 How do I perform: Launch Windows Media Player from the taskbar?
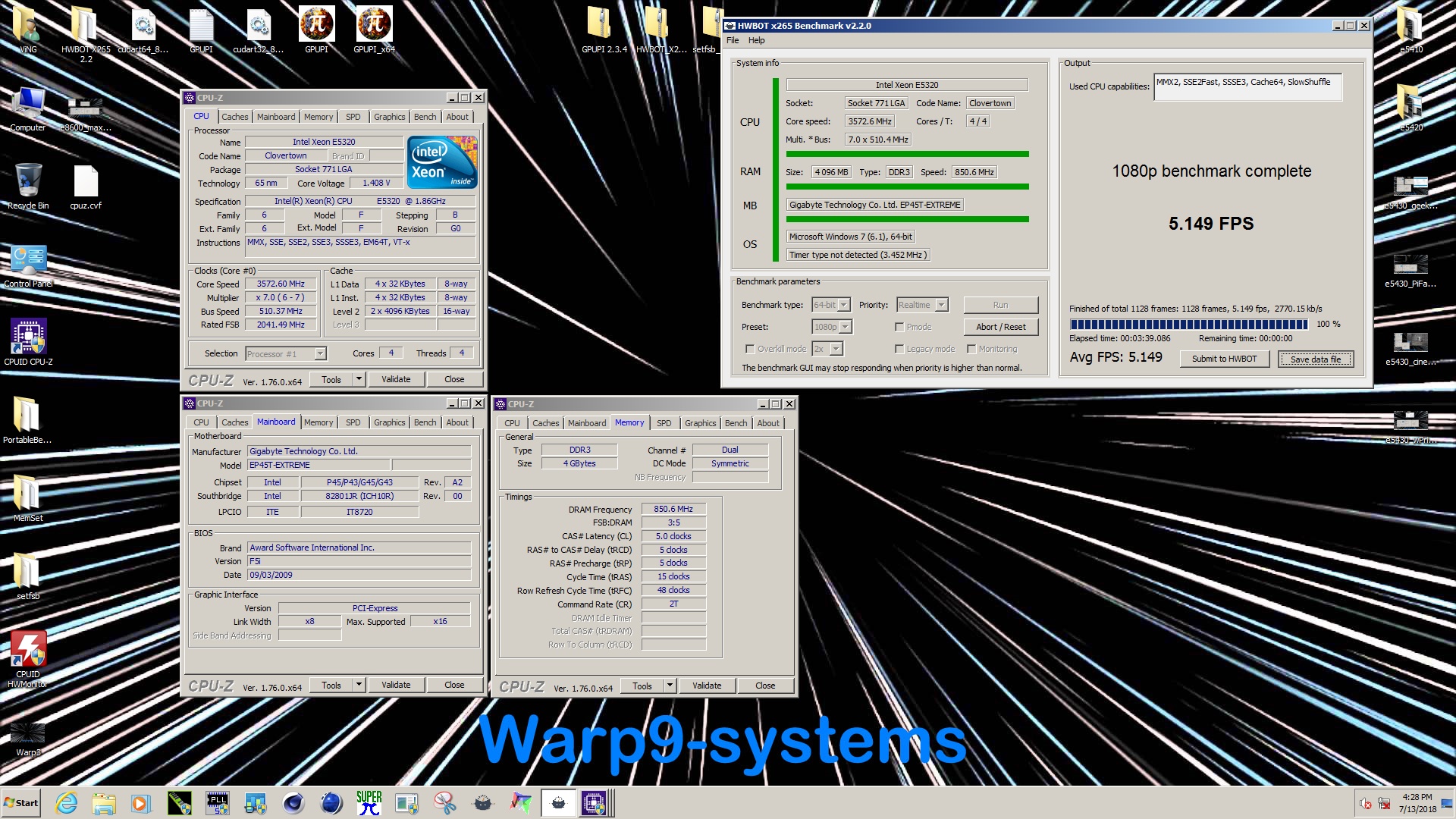pos(141,803)
